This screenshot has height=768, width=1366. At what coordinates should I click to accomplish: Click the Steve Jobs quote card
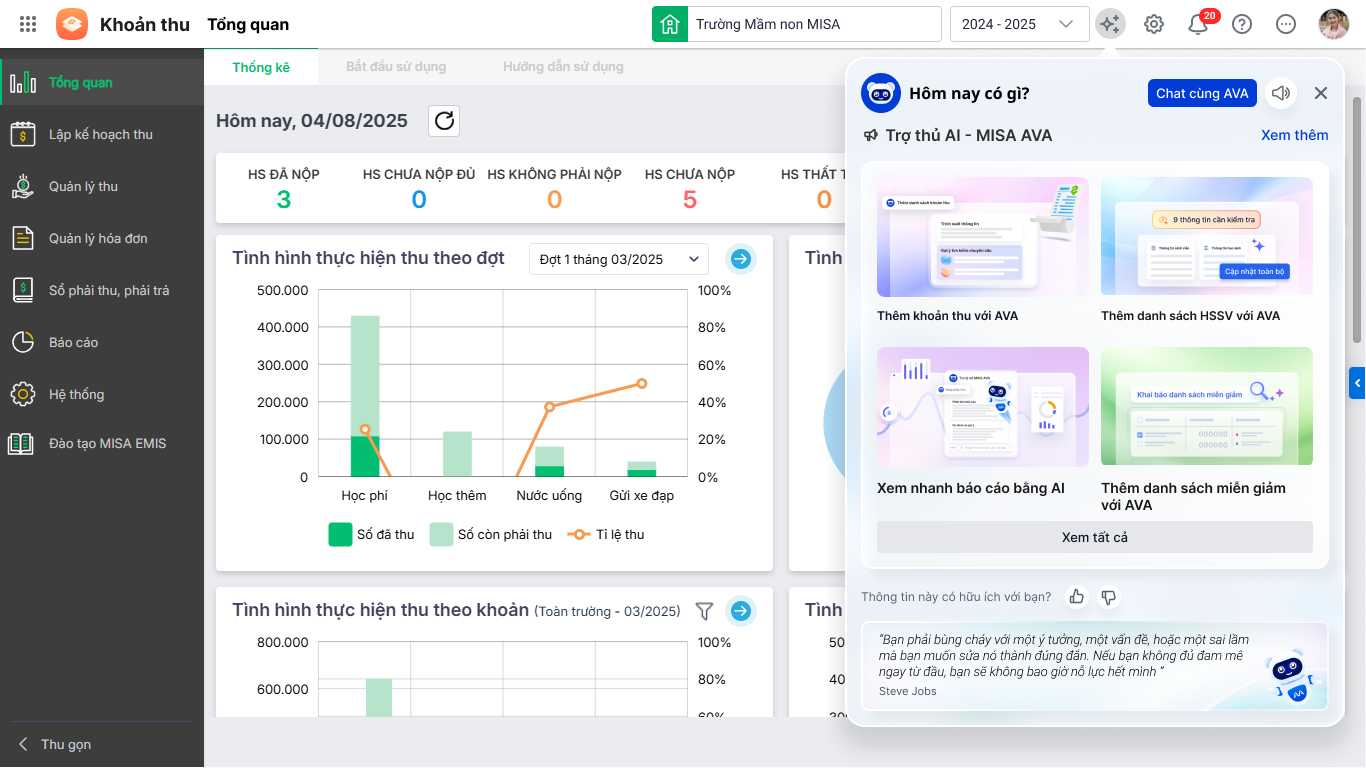[1095, 666]
